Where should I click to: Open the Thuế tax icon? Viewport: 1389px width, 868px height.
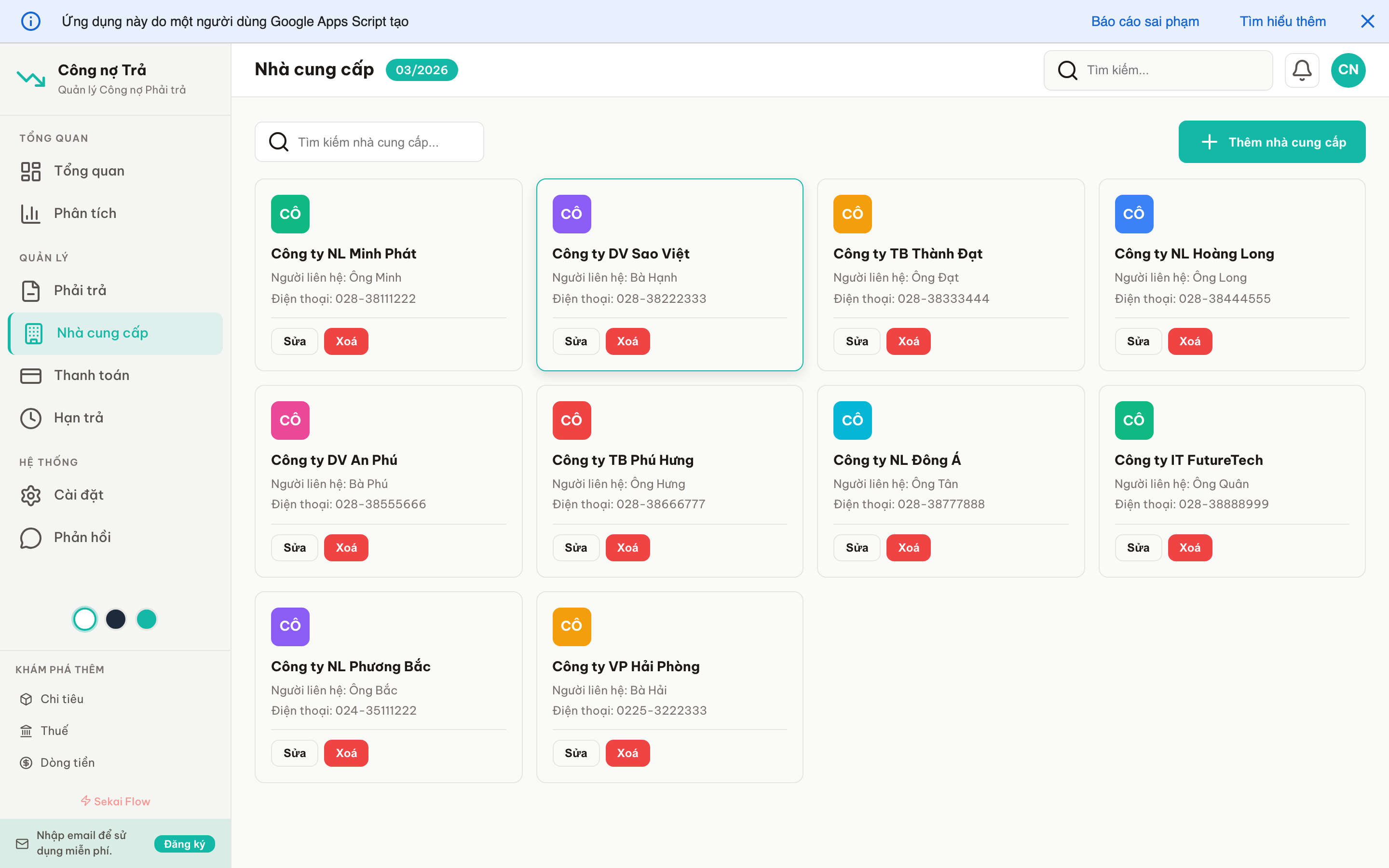coord(27,730)
